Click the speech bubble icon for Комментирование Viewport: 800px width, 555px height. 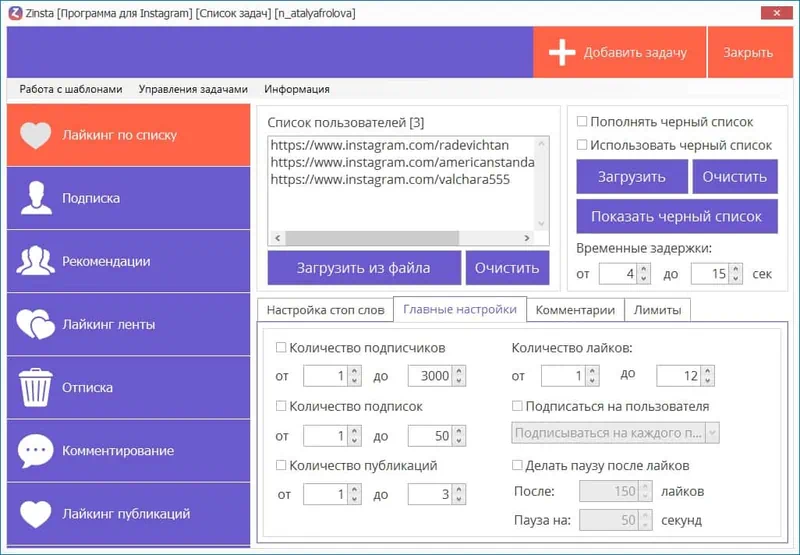[x=35, y=450]
